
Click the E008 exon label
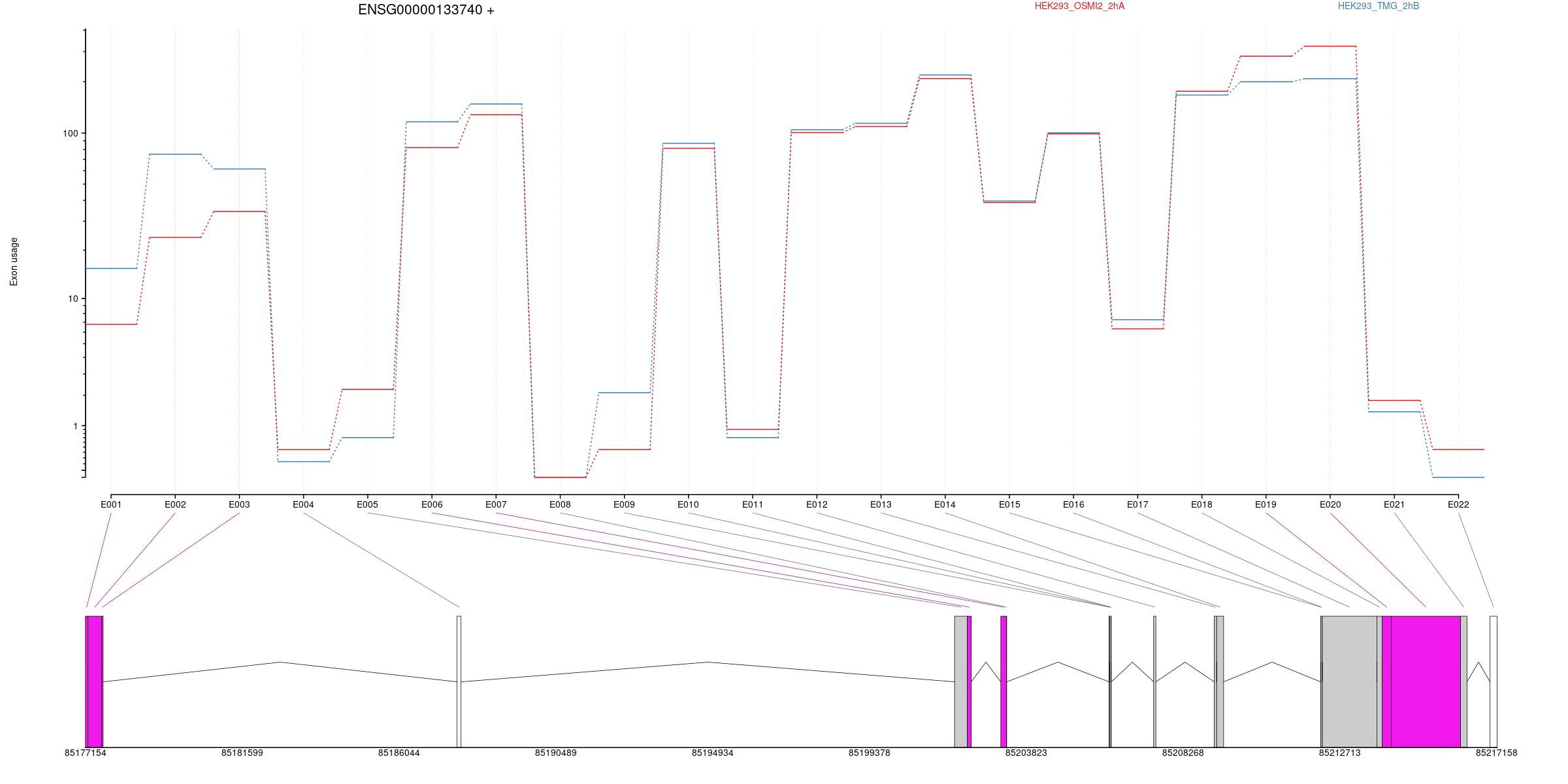[560, 504]
